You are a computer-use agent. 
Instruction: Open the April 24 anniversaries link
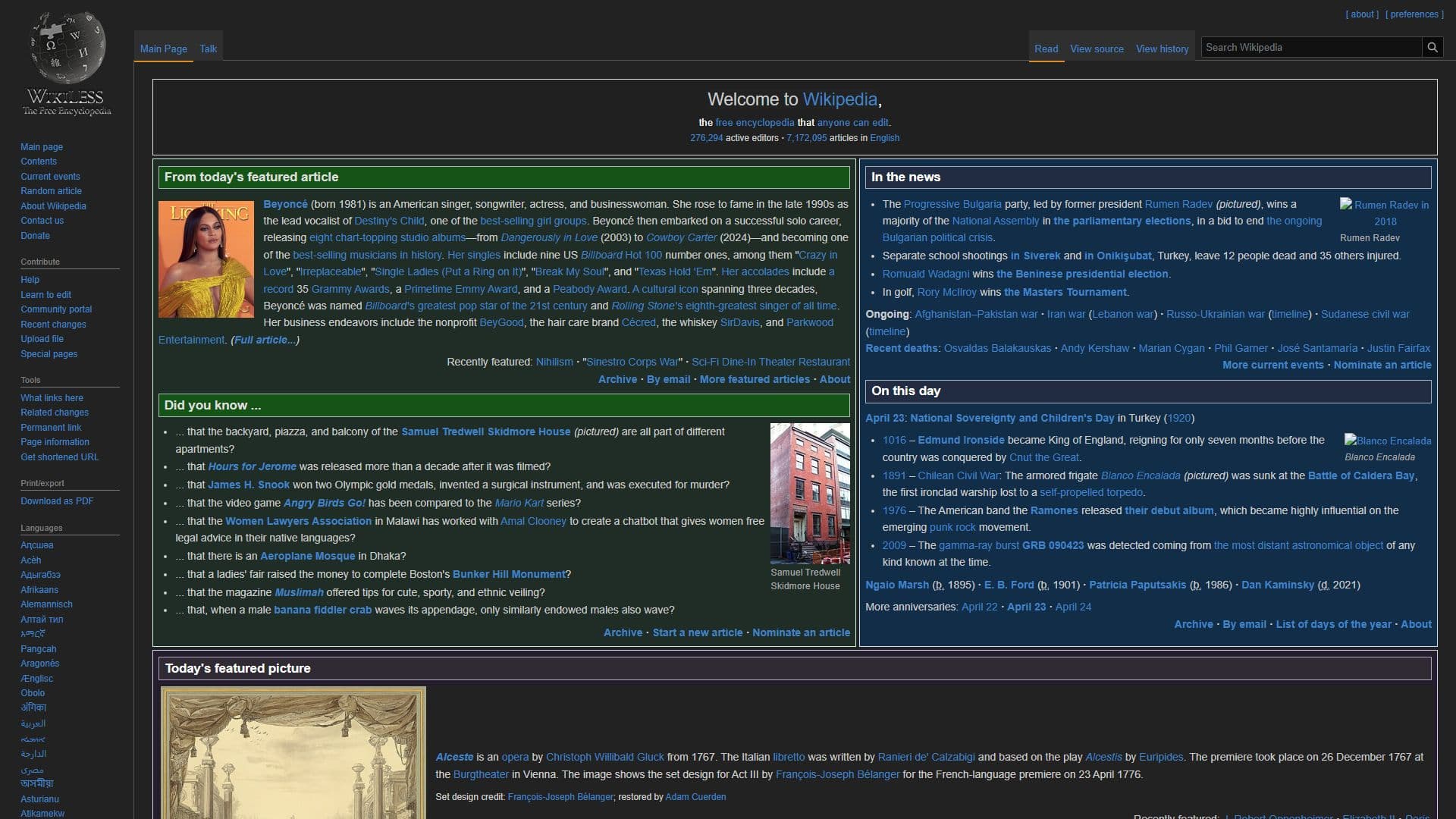1073,607
